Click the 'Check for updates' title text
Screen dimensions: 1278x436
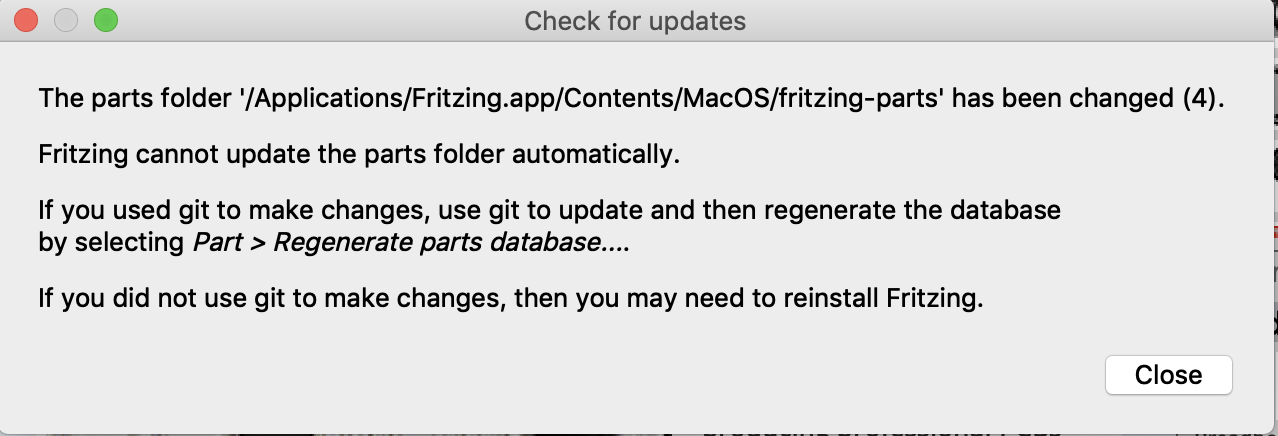[635, 20]
